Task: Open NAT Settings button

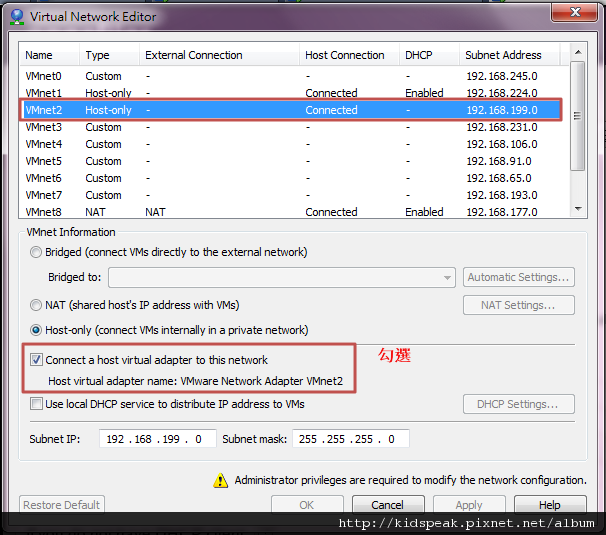Action: 519,305
